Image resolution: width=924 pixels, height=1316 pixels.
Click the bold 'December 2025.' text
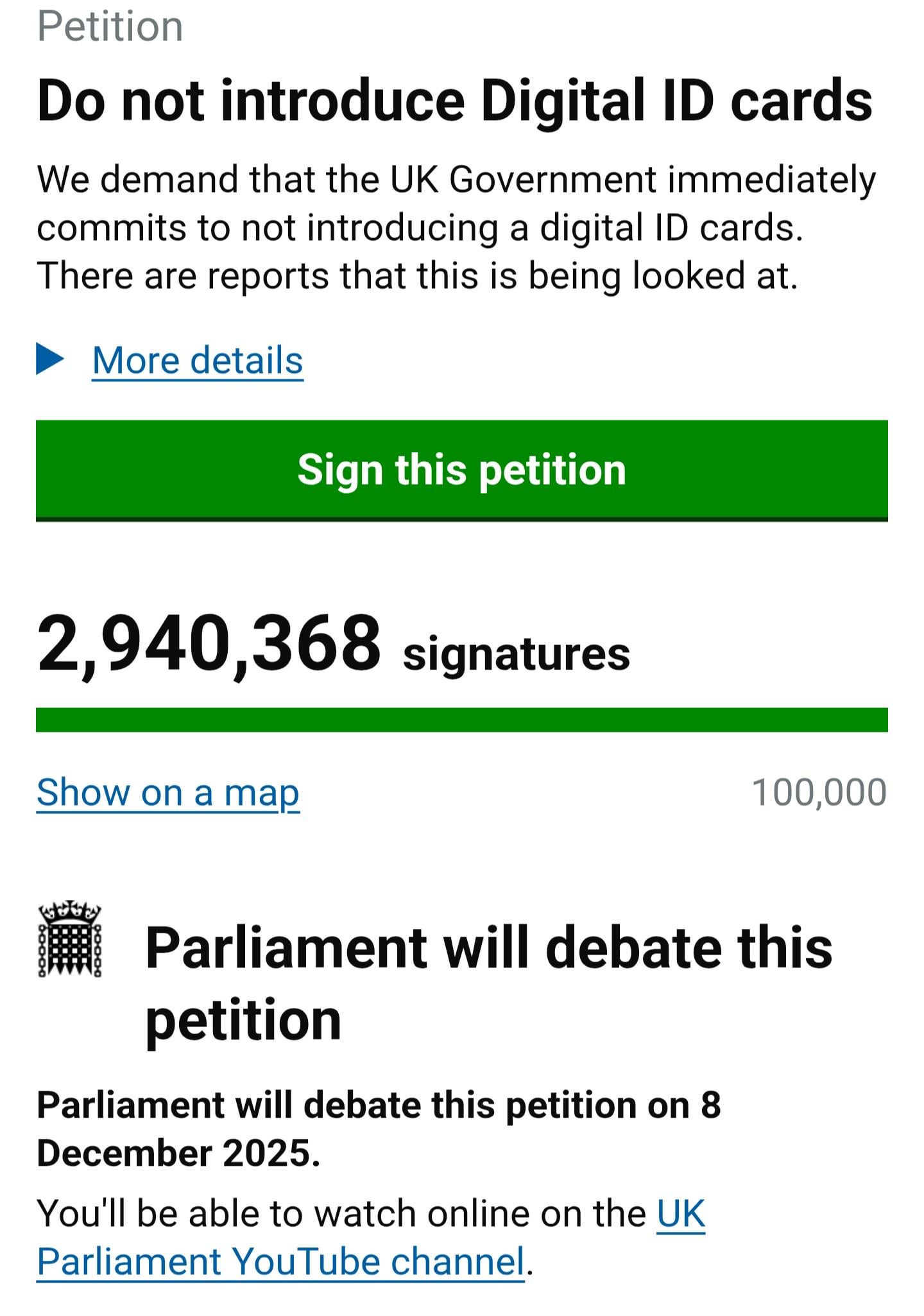(178, 1152)
